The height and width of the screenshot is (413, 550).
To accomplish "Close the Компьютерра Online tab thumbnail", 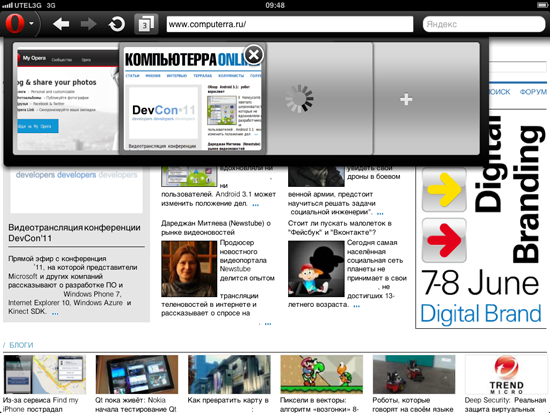I will [254, 54].
